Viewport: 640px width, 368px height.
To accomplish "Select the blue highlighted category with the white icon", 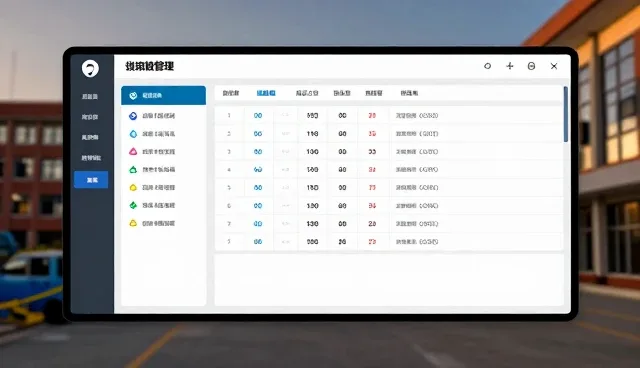I will click(x=163, y=95).
